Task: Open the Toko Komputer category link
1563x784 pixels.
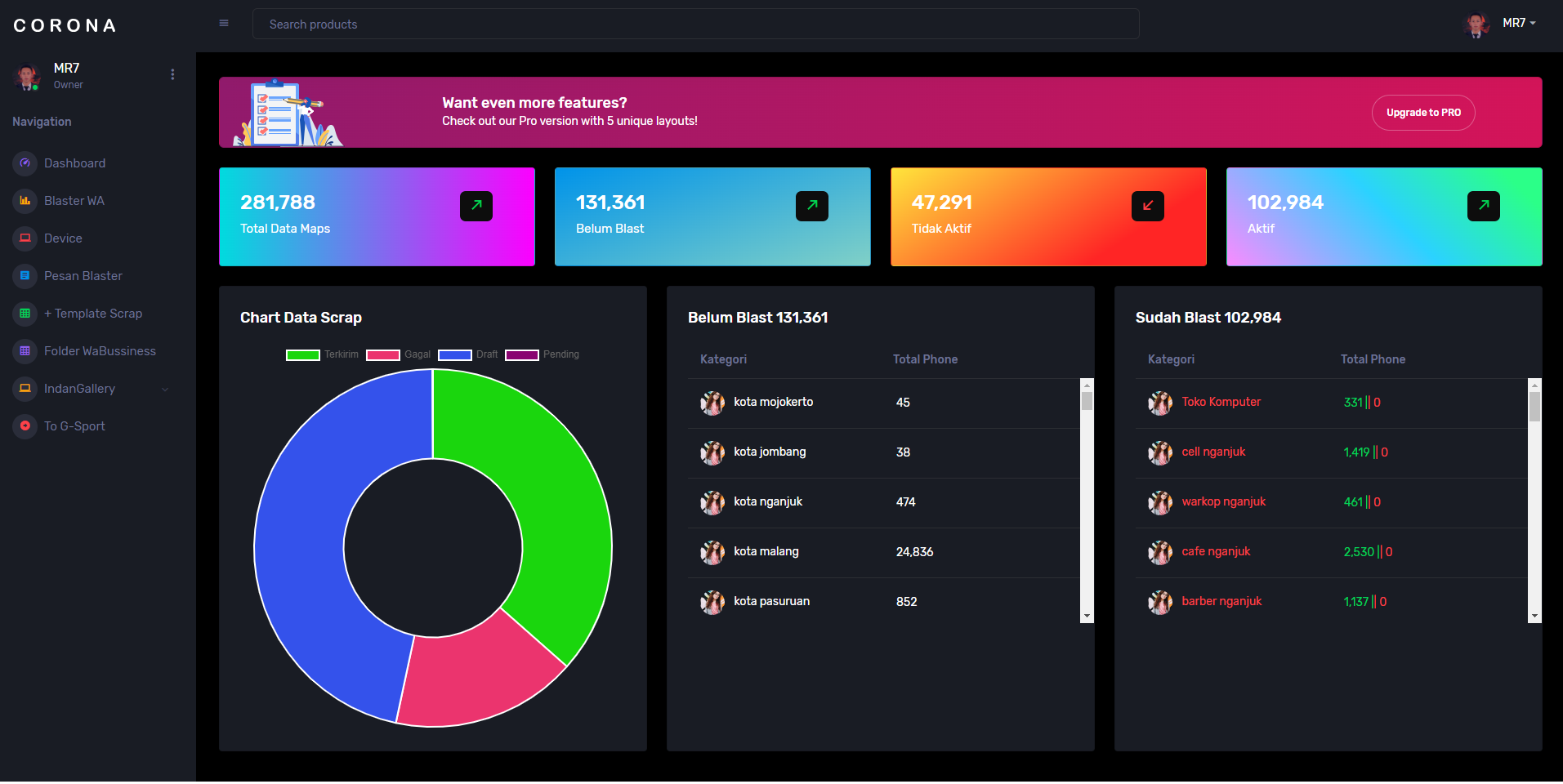Action: point(1221,402)
